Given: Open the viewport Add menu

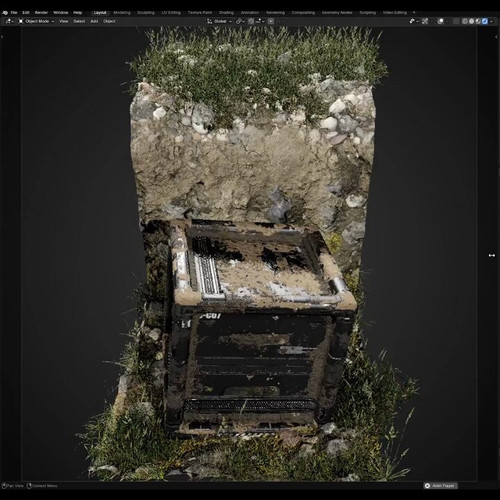Looking at the screenshot, I should coord(94,21).
